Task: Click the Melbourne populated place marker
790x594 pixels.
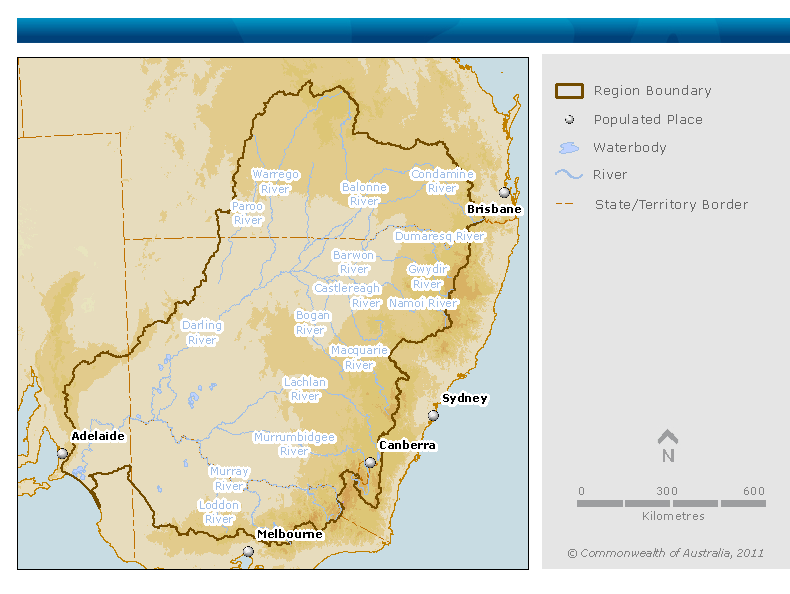Action: click(x=248, y=552)
